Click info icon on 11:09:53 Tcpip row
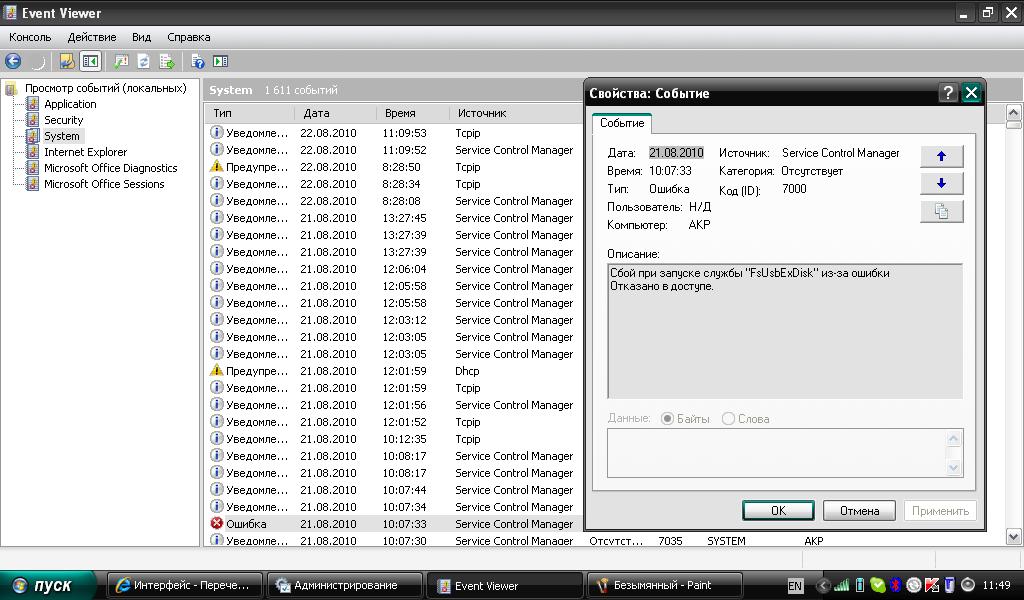This screenshot has width=1024, height=600. tap(217, 133)
